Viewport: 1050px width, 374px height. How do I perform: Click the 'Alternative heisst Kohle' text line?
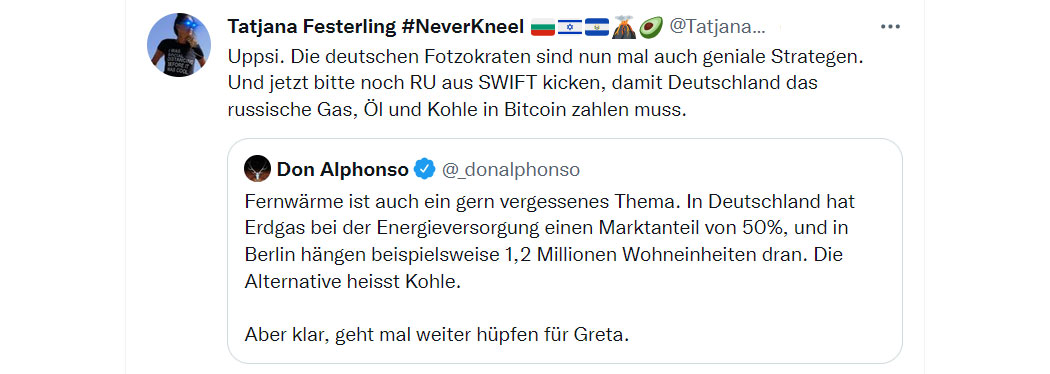(354, 281)
